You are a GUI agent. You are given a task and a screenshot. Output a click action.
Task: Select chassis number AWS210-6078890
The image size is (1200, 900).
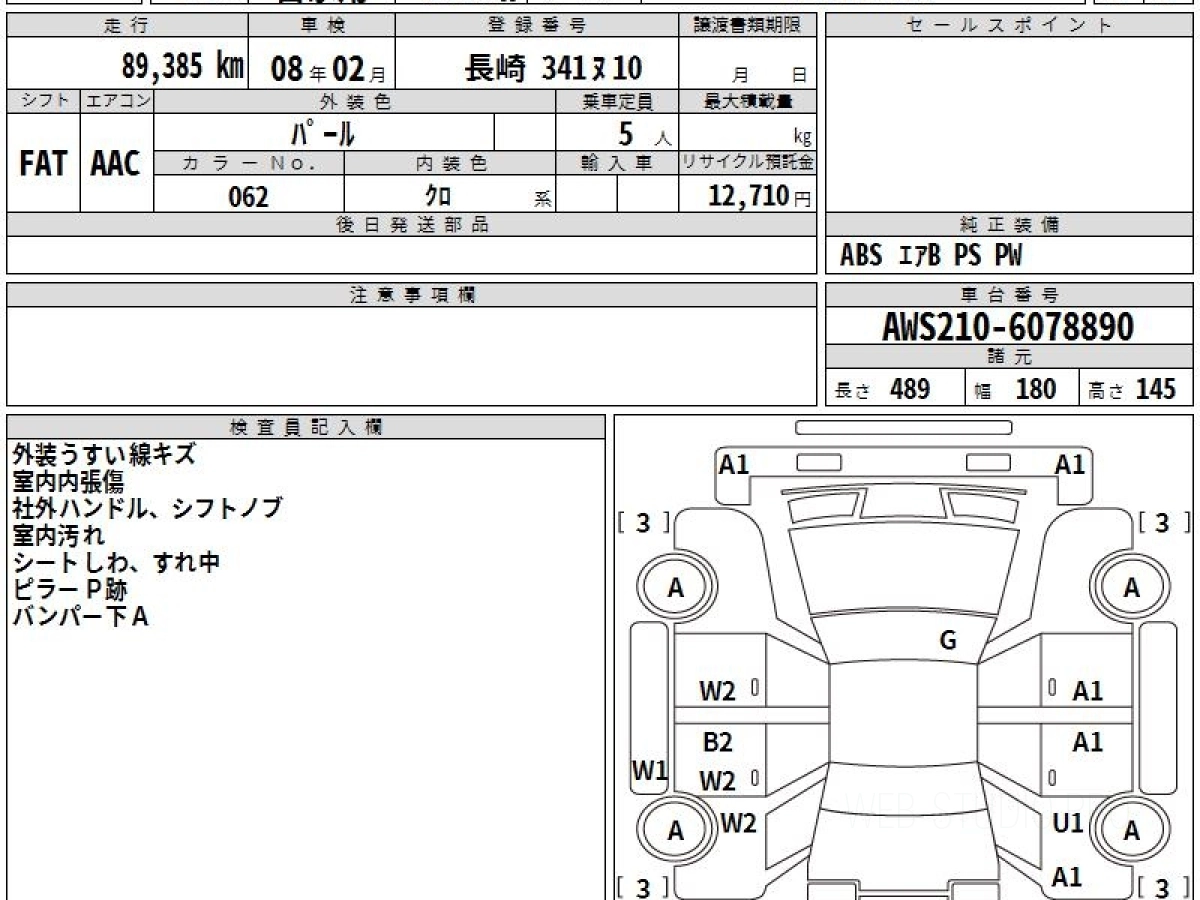(x=1008, y=326)
